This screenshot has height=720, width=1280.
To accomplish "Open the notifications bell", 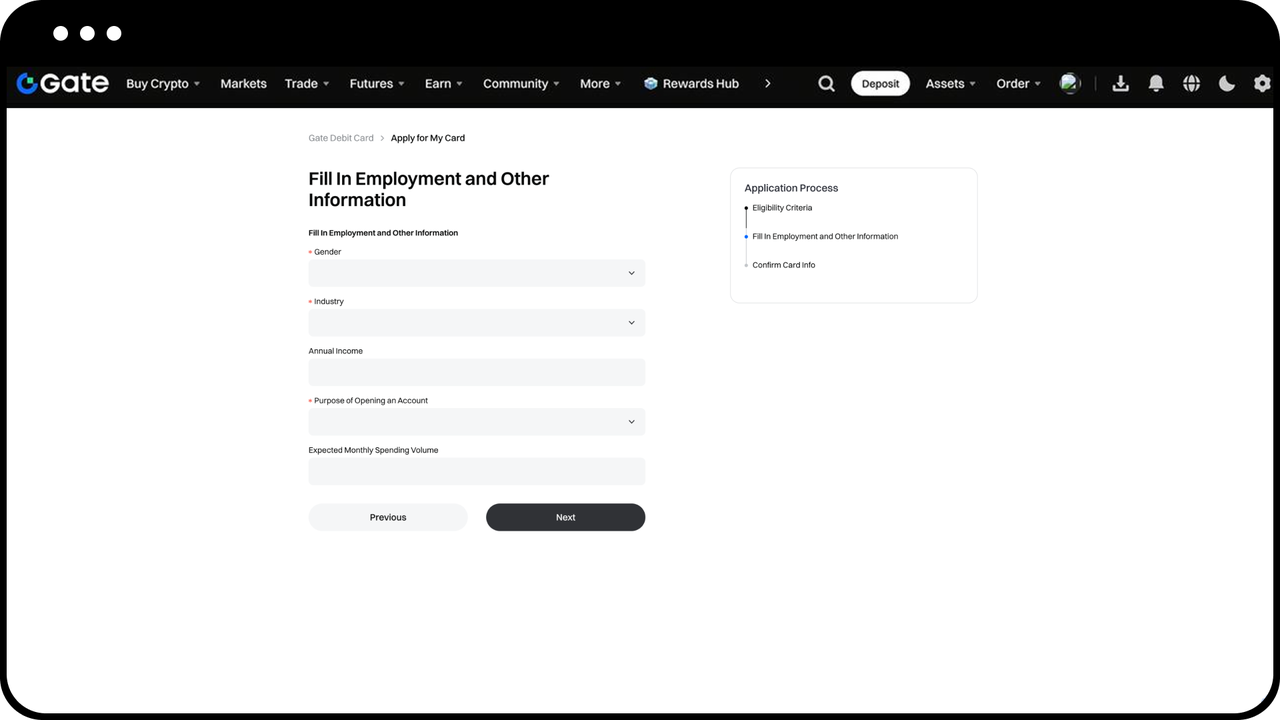I will (x=1156, y=84).
